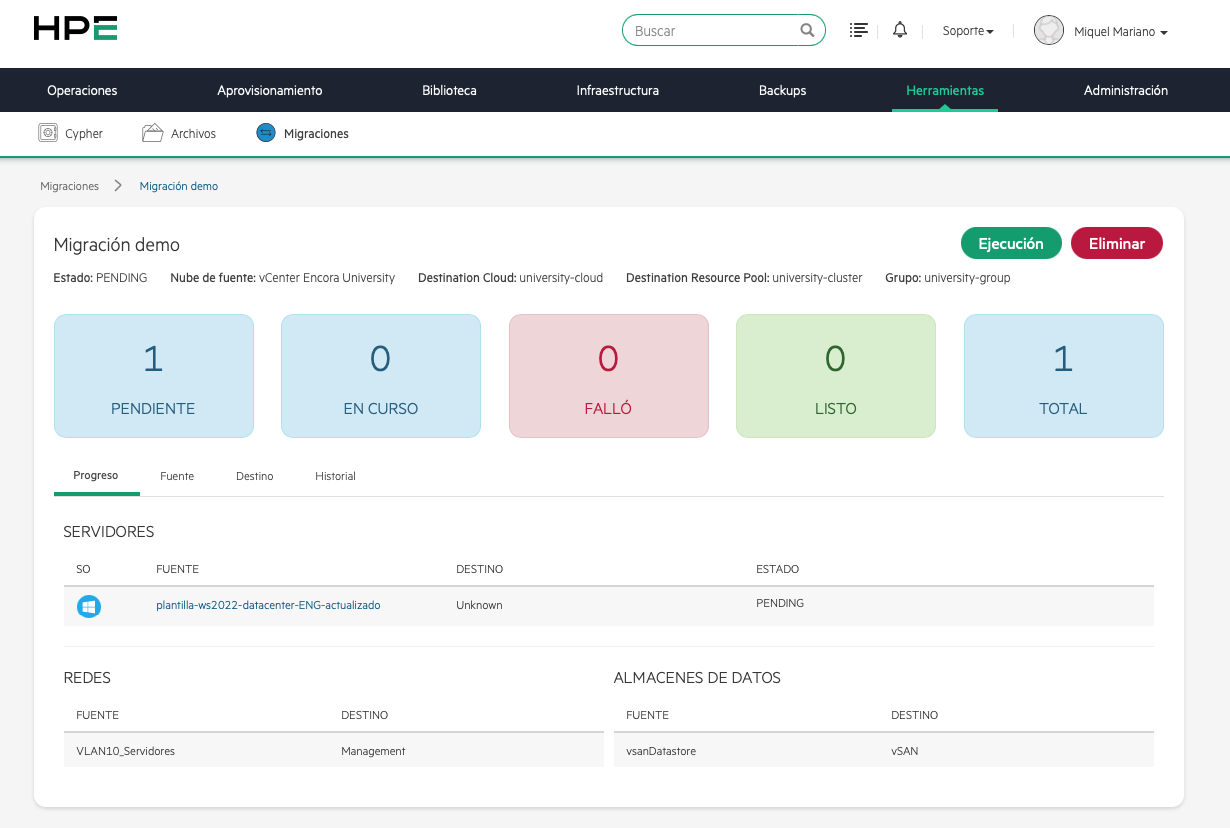This screenshot has width=1230, height=828.
Task: Click the REDES heading
Action: pos(87,678)
